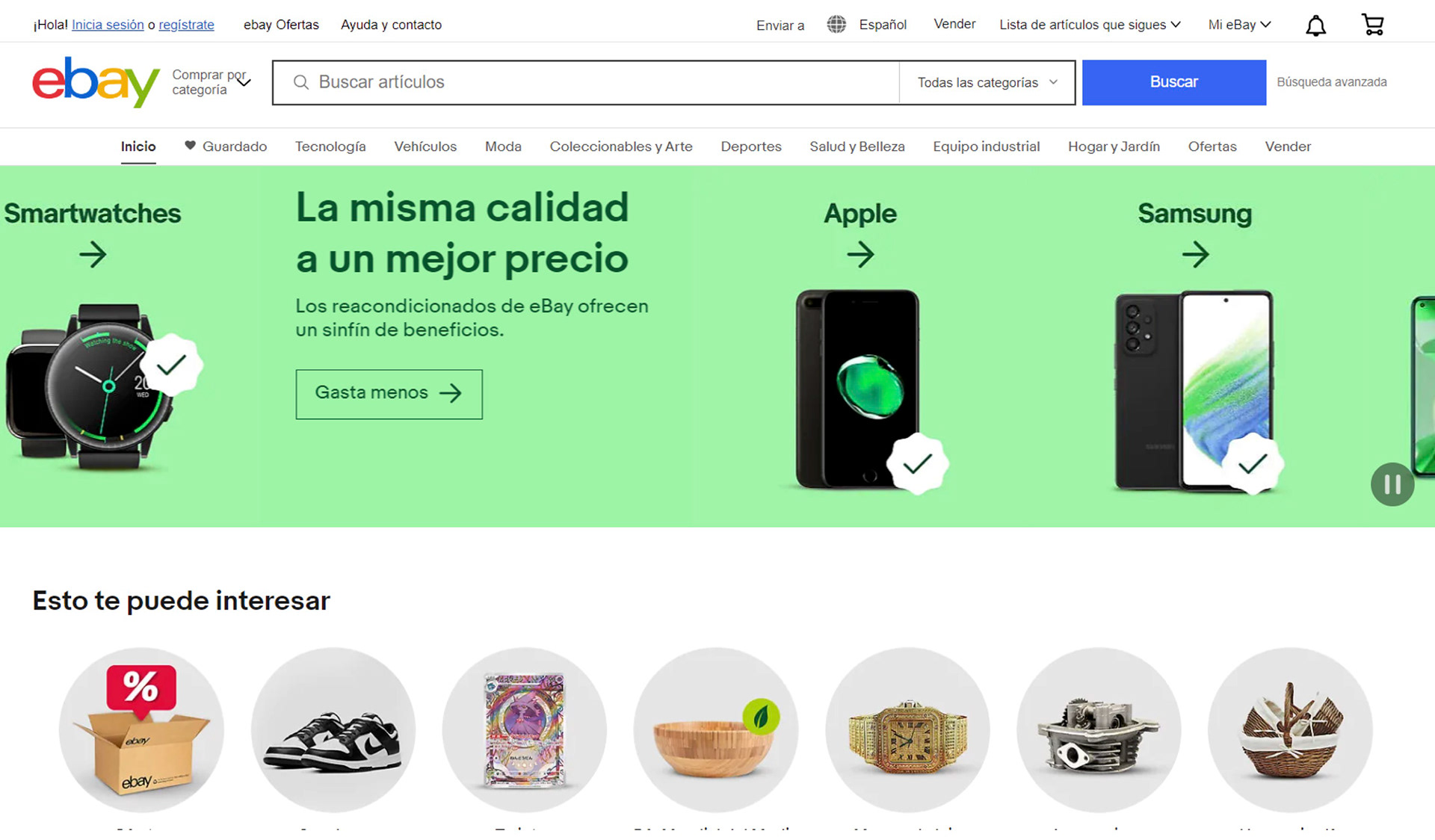Expand Todas las categorías dropdown
The width and height of the screenshot is (1435, 840).
[987, 82]
